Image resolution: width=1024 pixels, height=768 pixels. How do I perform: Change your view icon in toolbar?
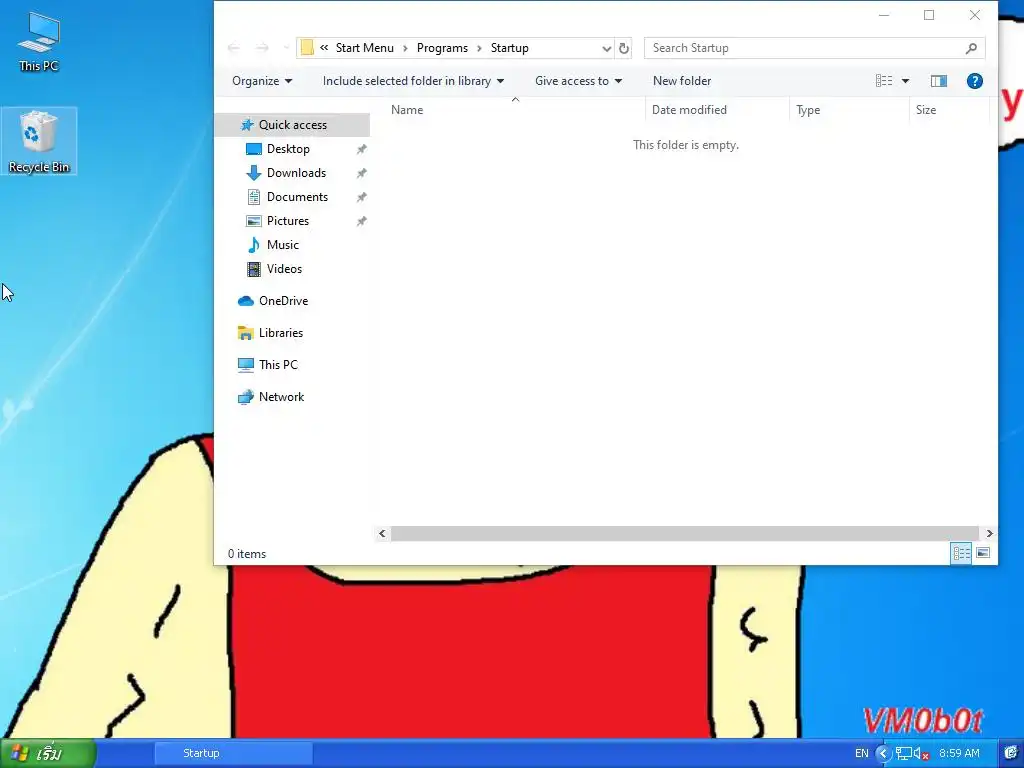click(x=884, y=81)
